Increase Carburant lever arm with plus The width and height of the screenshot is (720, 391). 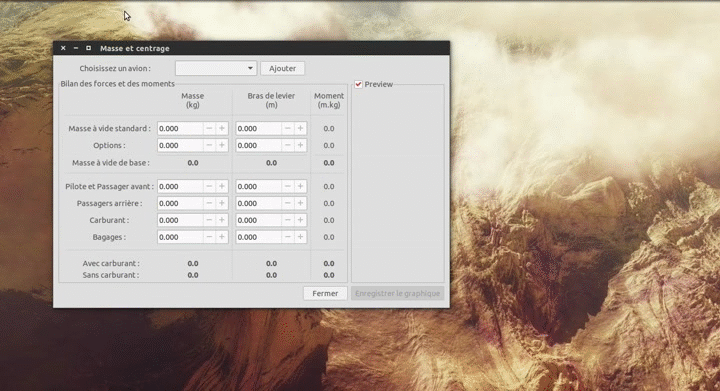click(300, 220)
